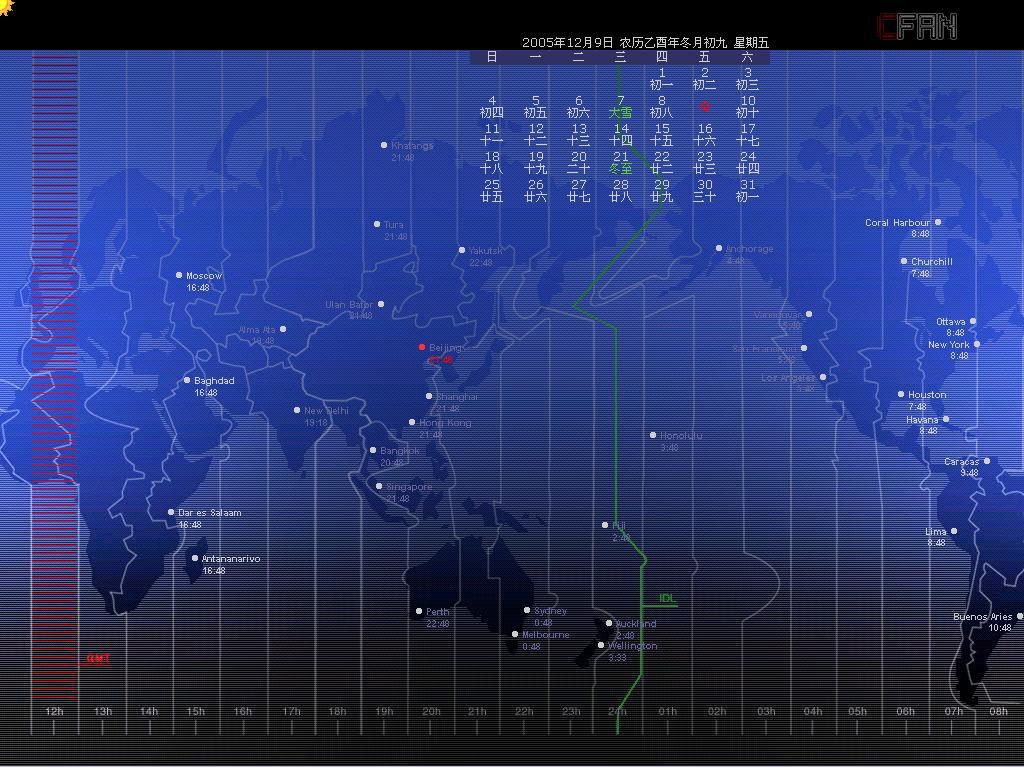This screenshot has height=768, width=1024.
Task: Select the Perth city marker
Action: click(419, 611)
